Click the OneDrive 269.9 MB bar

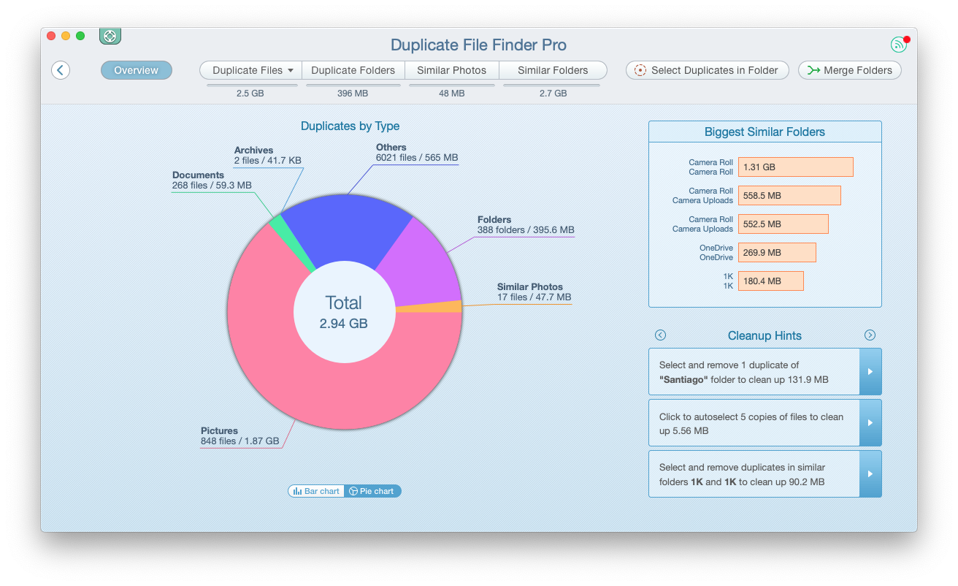click(776, 253)
